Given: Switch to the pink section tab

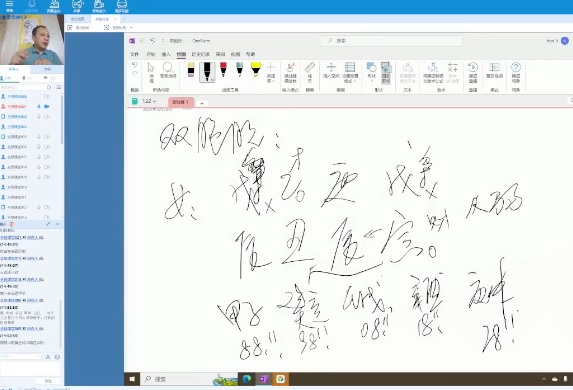Looking at the screenshot, I should tap(181, 102).
